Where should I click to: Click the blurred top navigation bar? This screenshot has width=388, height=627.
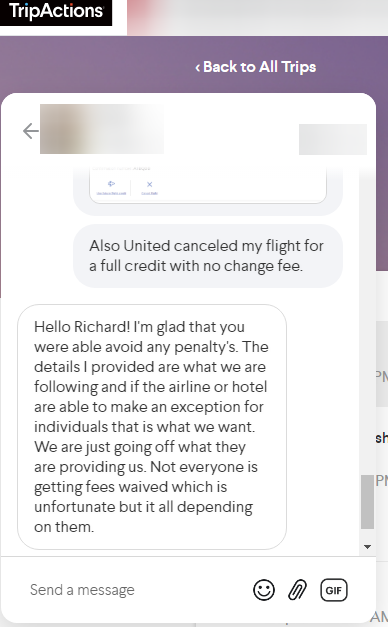click(257, 17)
